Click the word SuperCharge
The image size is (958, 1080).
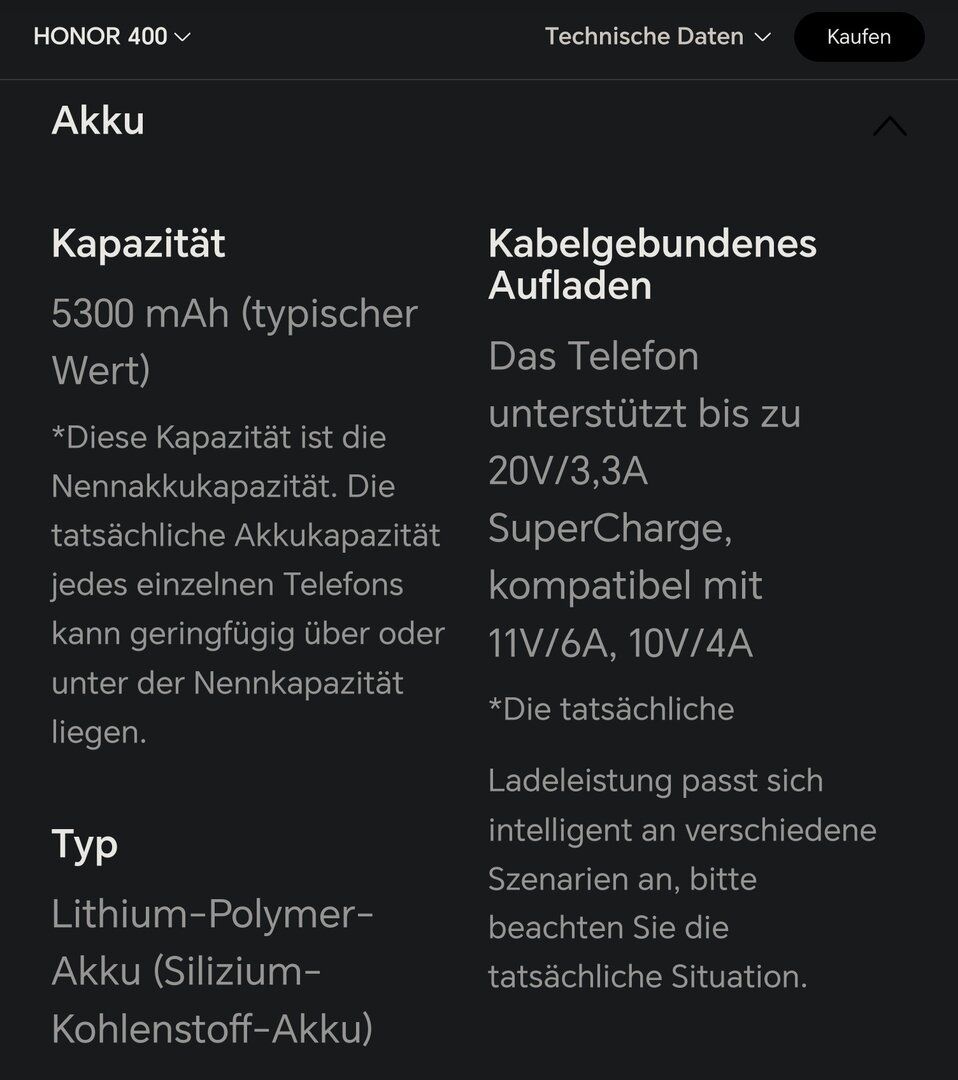[x=610, y=527]
